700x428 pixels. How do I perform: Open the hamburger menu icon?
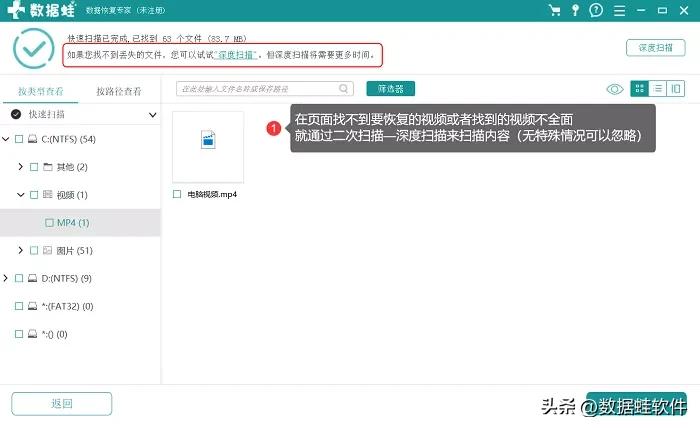617,11
